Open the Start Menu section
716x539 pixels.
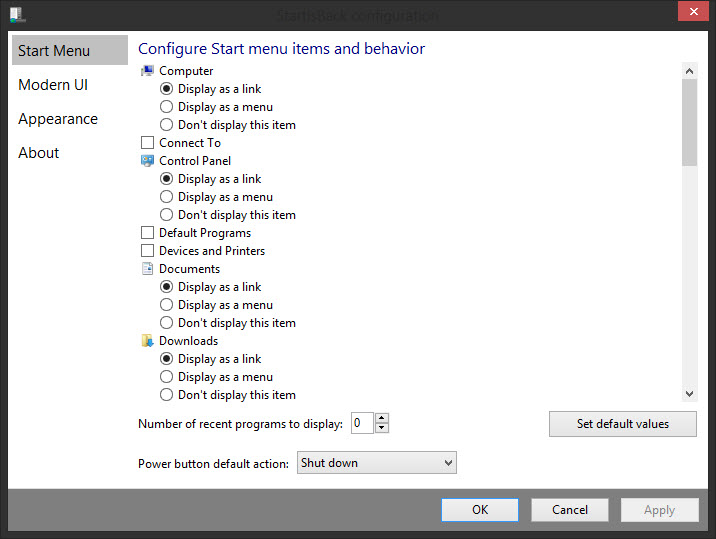[x=70, y=50]
